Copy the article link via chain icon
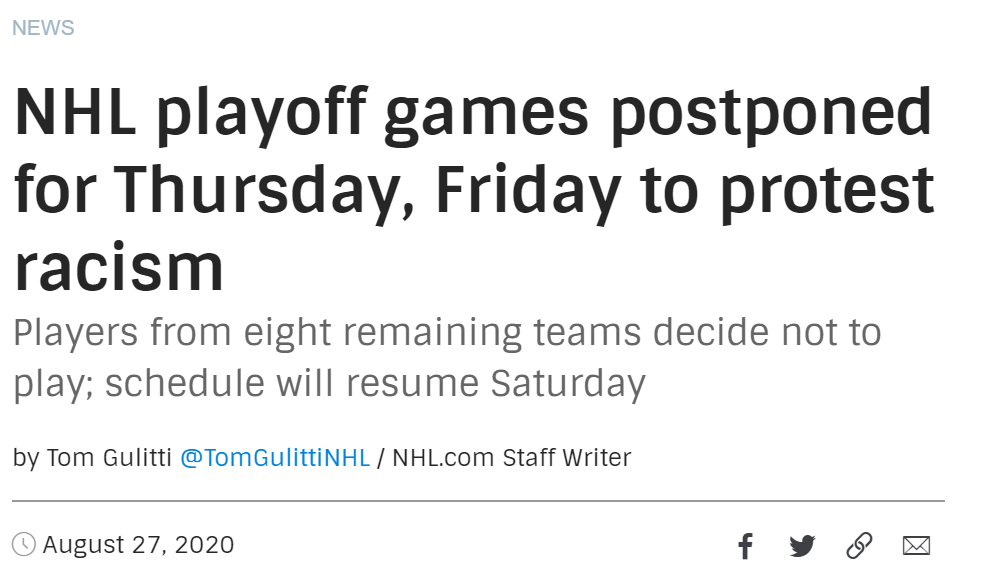Screen dimensions: 988x576 859,546
